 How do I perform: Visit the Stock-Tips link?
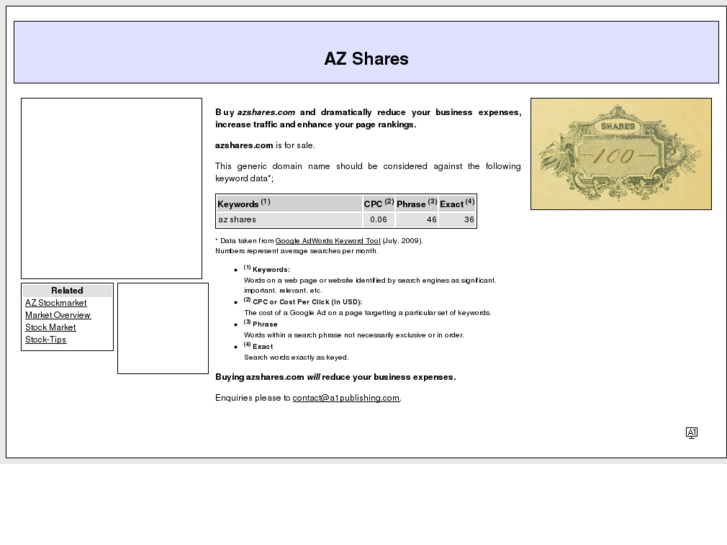click(46, 340)
